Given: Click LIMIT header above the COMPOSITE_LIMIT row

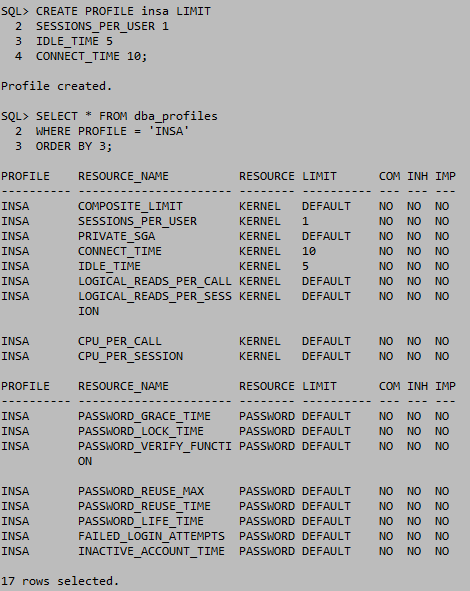Looking at the screenshot, I should coord(319,176).
